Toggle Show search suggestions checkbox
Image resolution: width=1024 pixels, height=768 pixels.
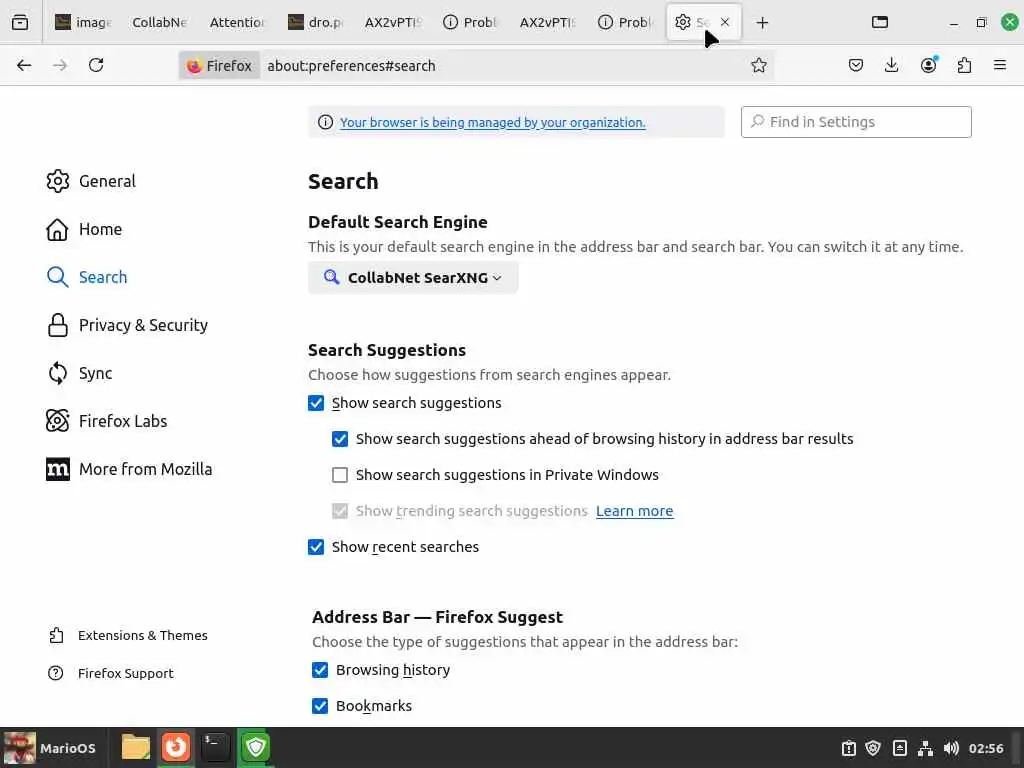(316, 403)
